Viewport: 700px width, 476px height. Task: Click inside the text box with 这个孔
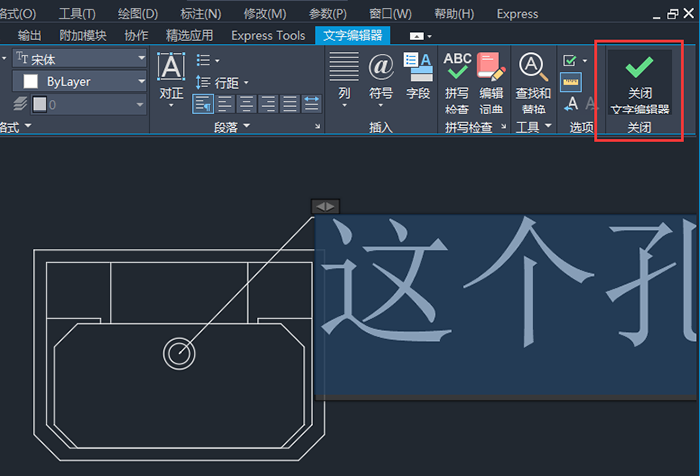pos(505,305)
